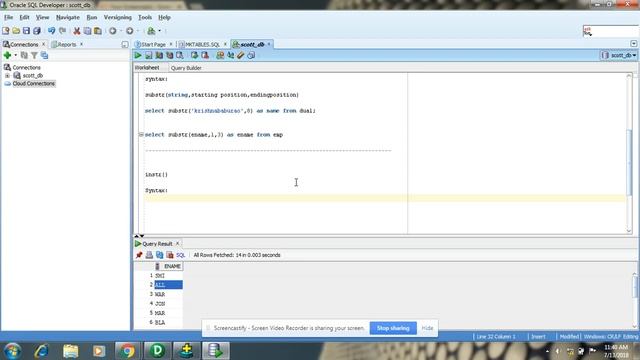
Task: Switch to the Start Page tab
Action: pyautogui.click(x=153, y=44)
